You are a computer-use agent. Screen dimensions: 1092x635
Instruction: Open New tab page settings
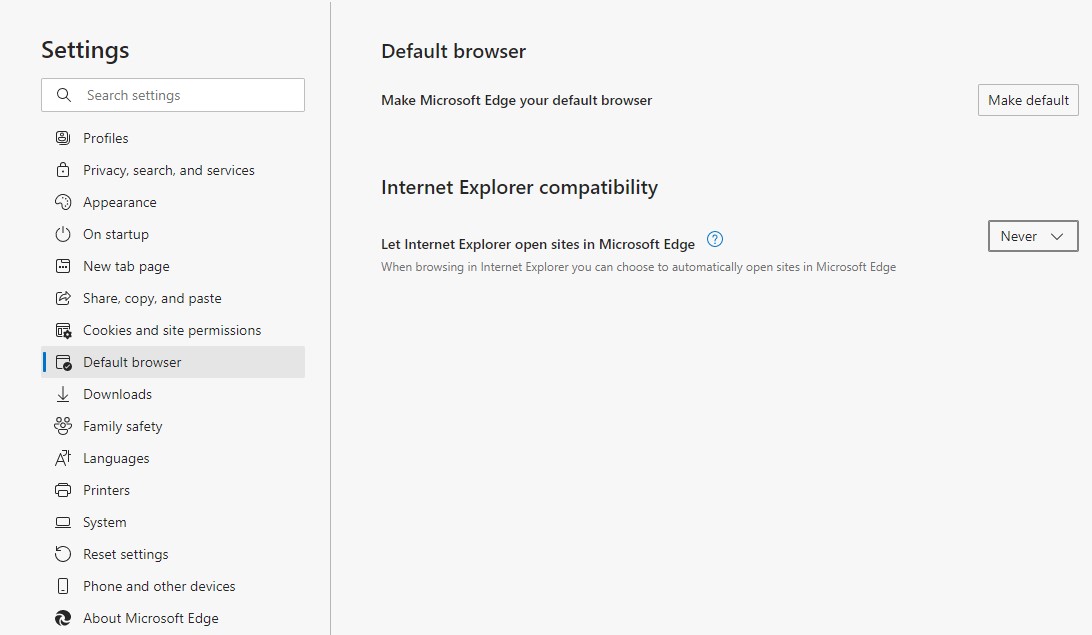click(173, 266)
